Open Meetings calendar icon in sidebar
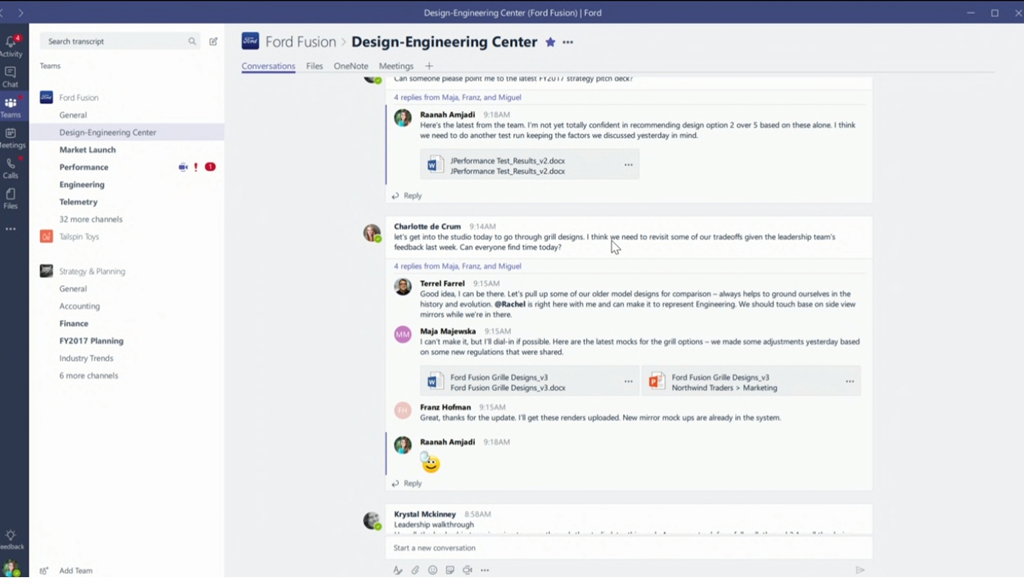 tap(11, 136)
